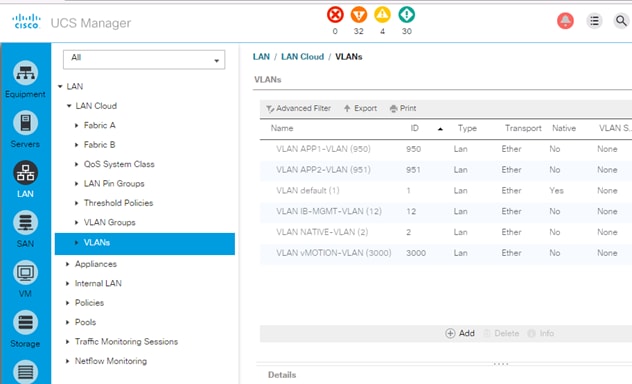
Task: Click the Info button
Action: [541, 333]
